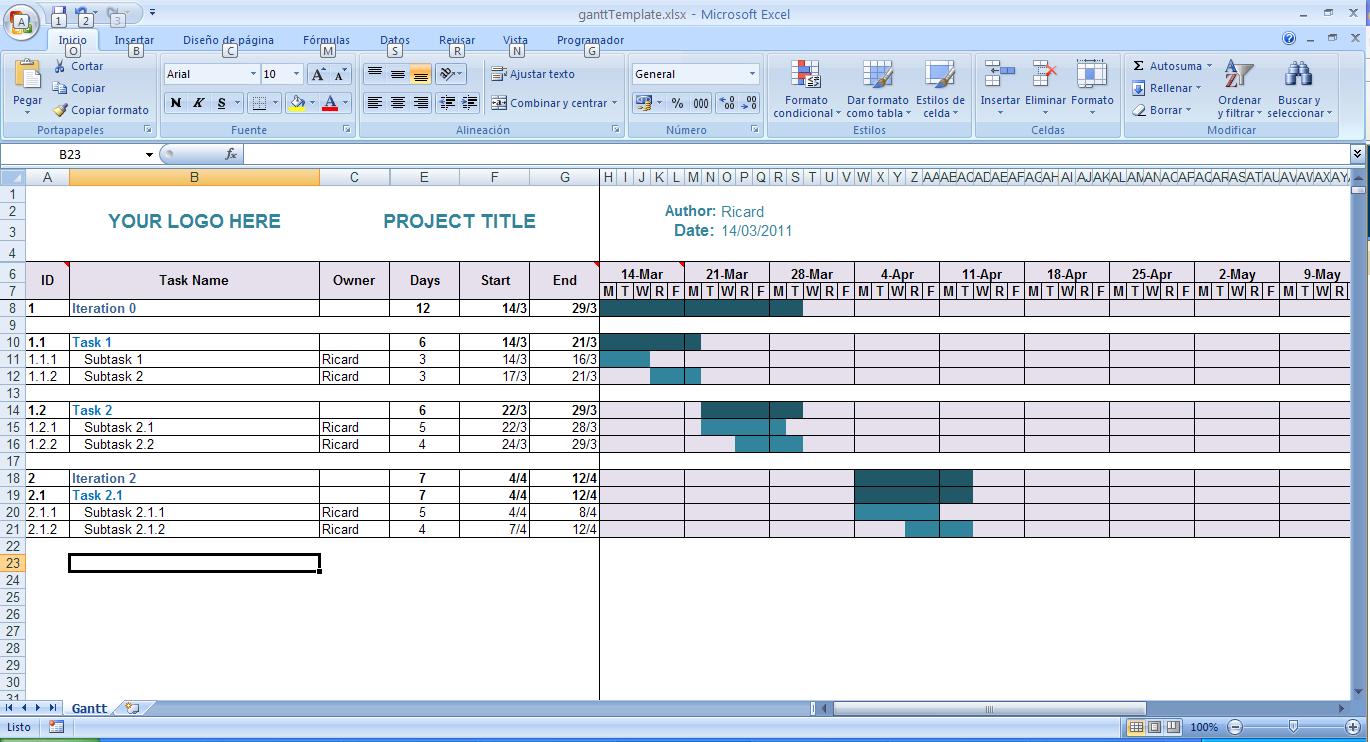The width and height of the screenshot is (1370, 742).
Task: Open Formato condicional options
Action: point(806,90)
